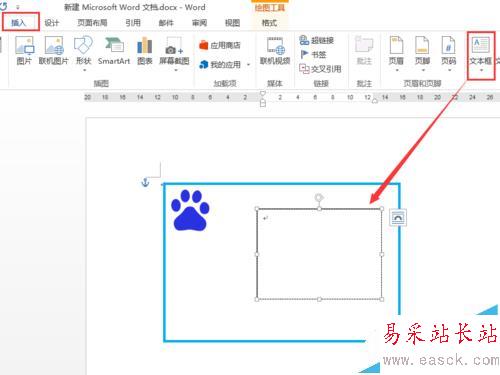Open the 页面布局 tab
The width and height of the screenshot is (500, 375).
click(x=92, y=23)
